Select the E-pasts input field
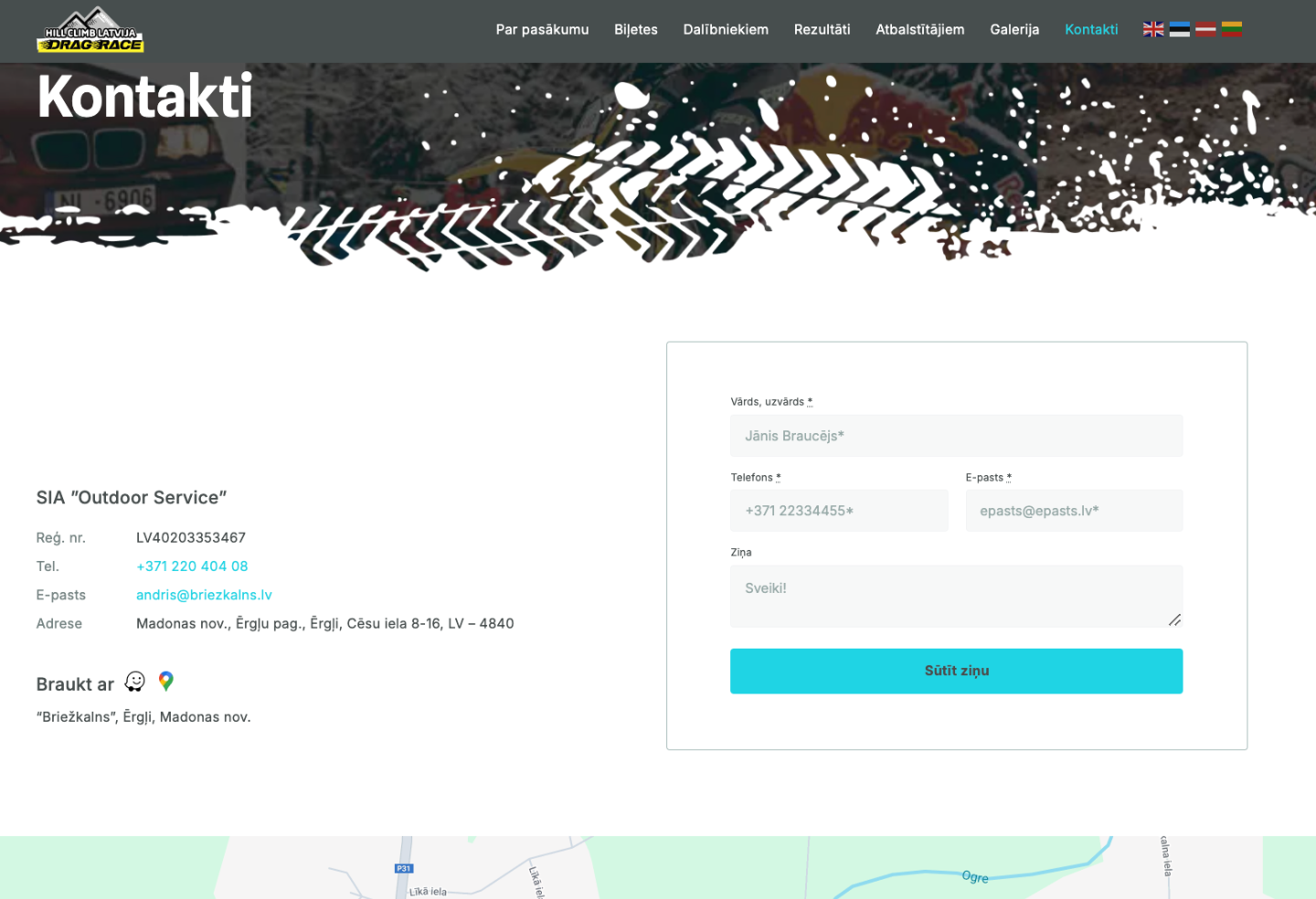Screen dimensions: 1316x899 pos(1074,511)
